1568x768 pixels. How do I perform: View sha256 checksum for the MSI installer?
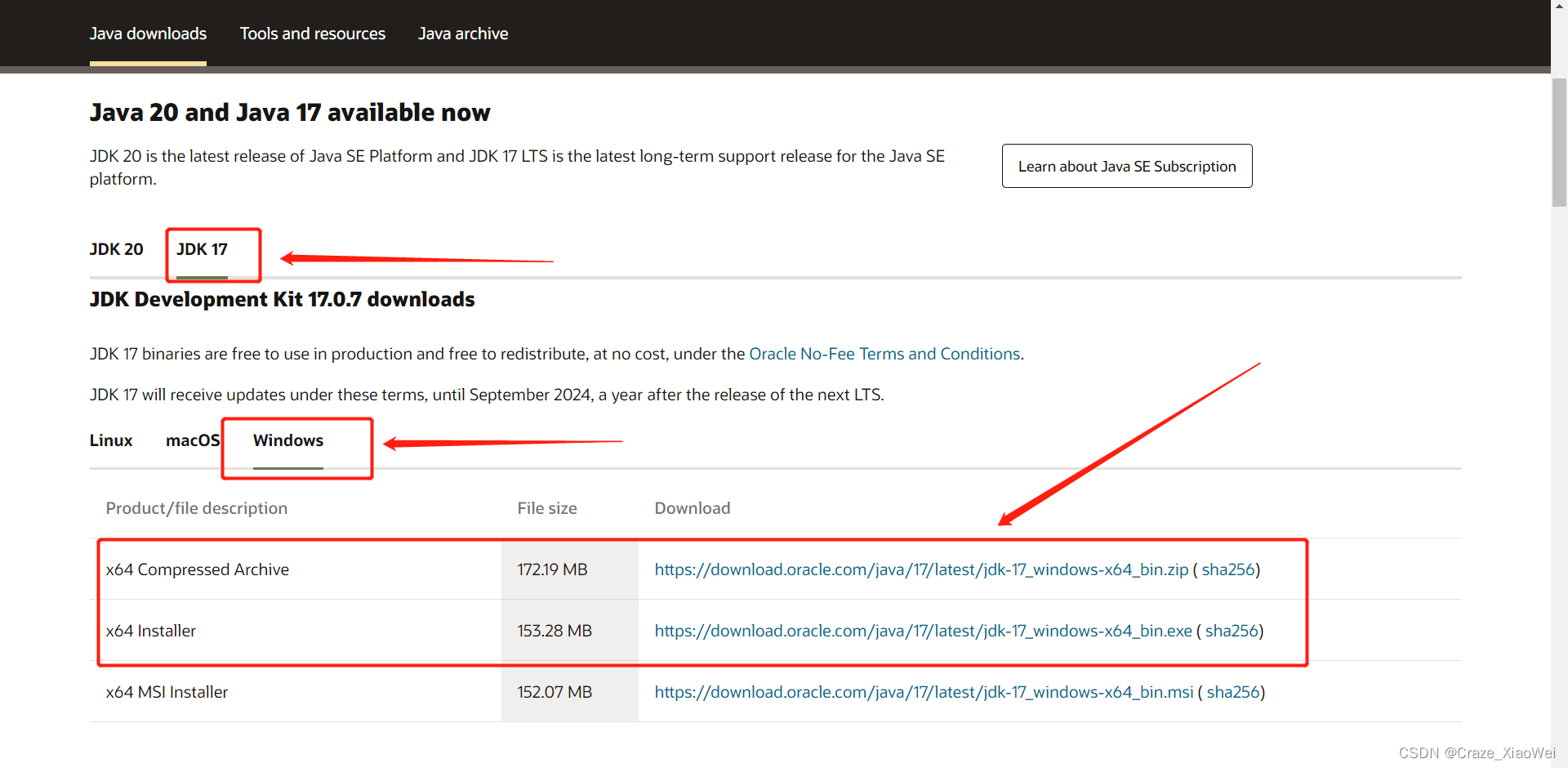pos(1233,692)
